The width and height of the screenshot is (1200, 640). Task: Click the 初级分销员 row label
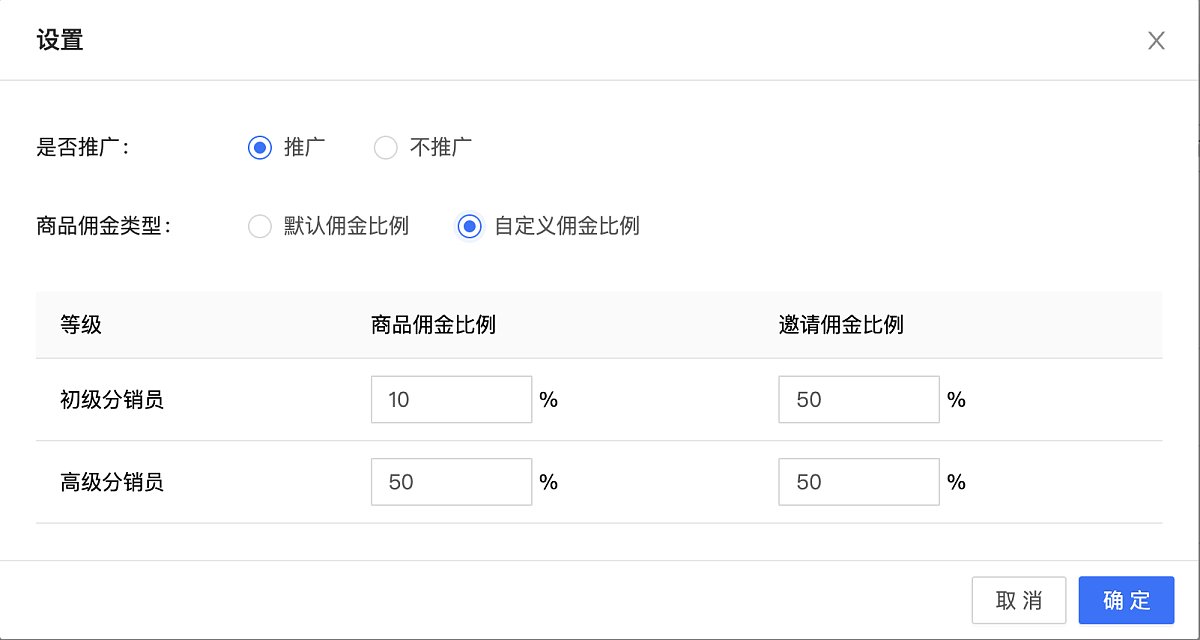(x=112, y=401)
